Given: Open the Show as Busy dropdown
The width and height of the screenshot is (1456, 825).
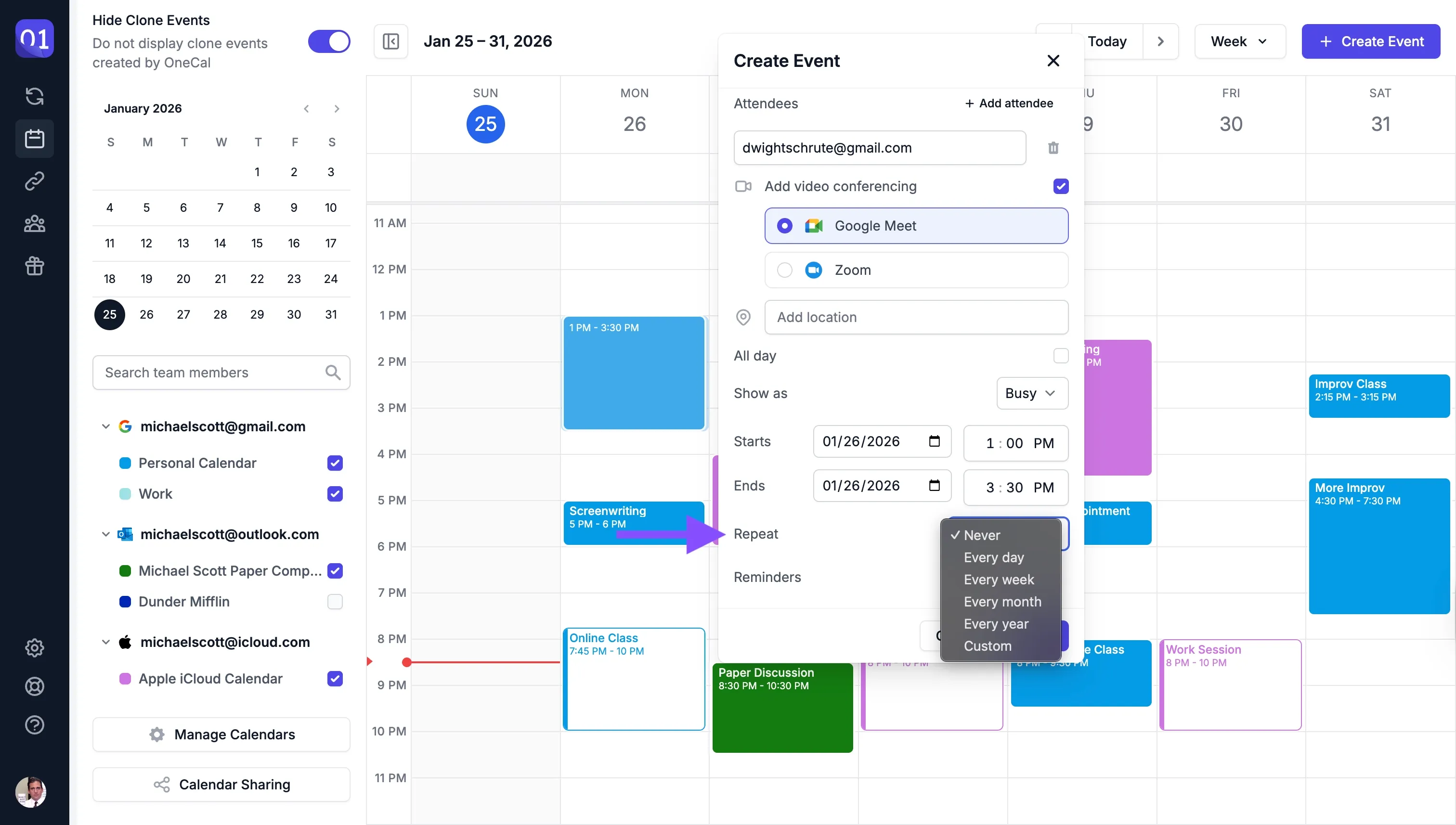Looking at the screenshot, I should pyautogui.click(x=1031, y=393).
